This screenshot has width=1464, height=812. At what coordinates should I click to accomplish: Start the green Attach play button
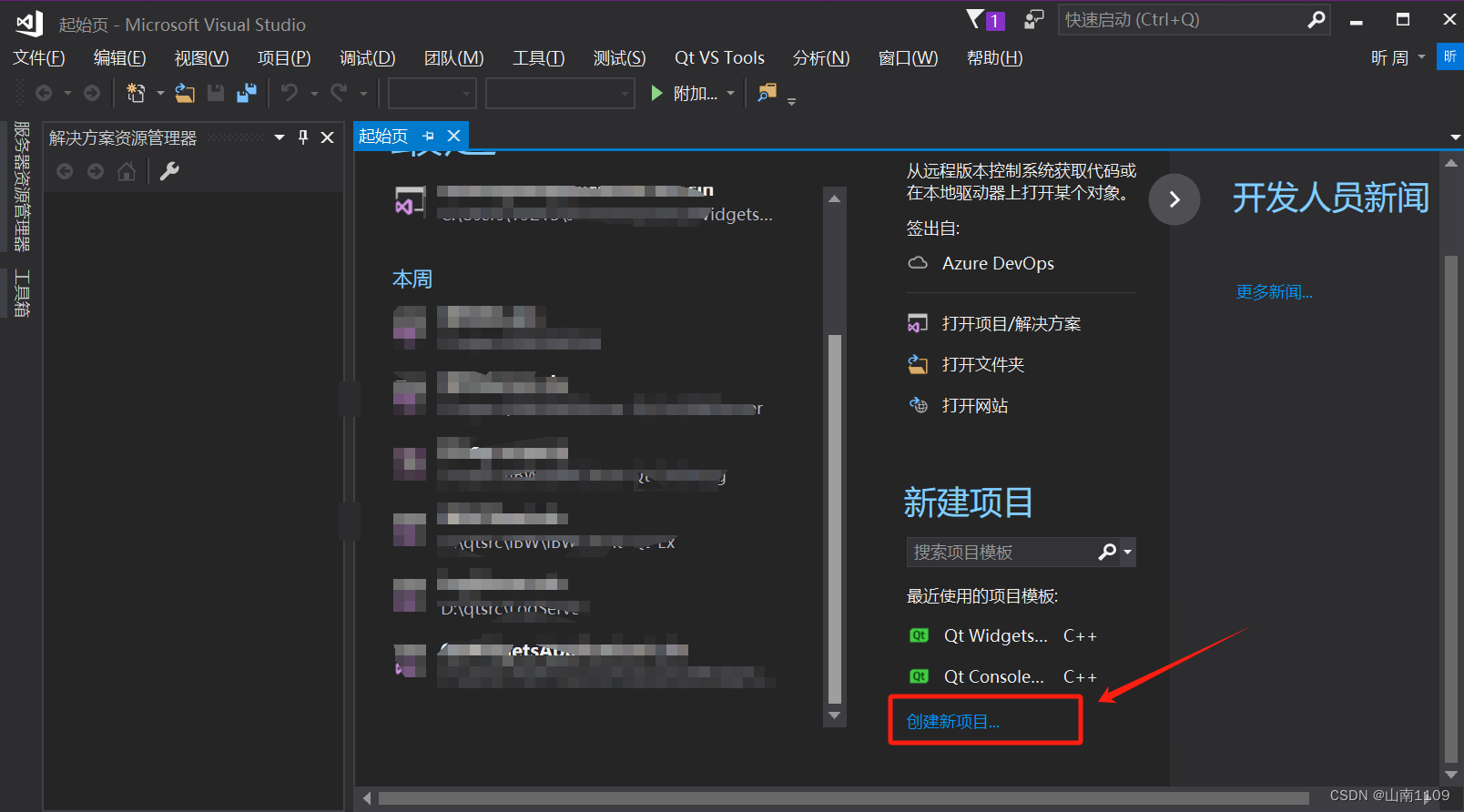tap(656, 93)
